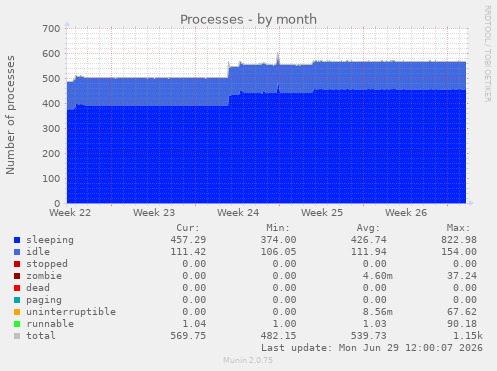
Task: Click the paging legend color swatch
Action: coord(17,300)
